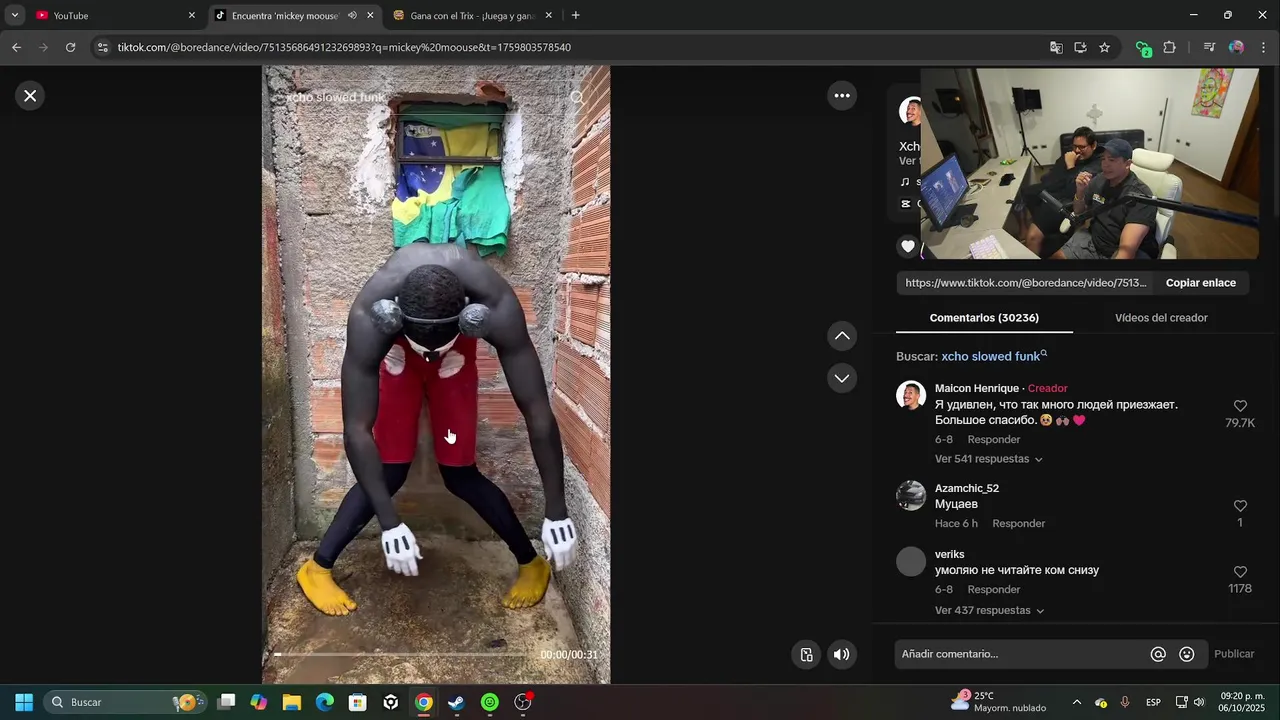Screen dimensions: 1280x720
Task: Open Steam from the taskbar
Action: pos(456,702)
